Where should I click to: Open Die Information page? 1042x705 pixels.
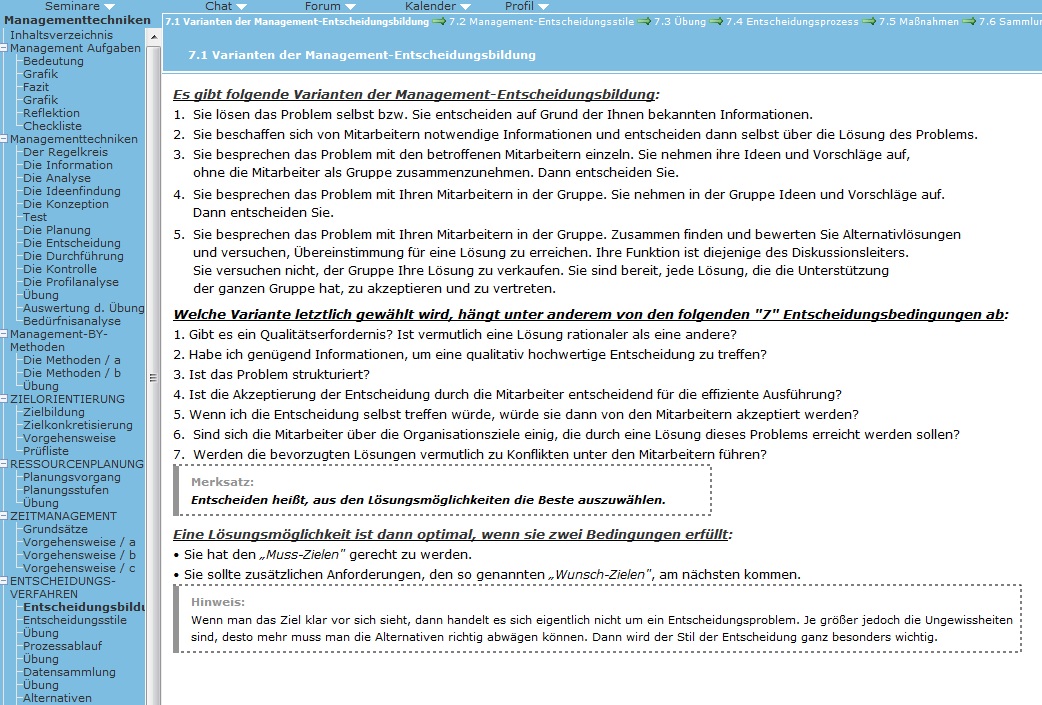pyautogui.click(x=68, y=165)
